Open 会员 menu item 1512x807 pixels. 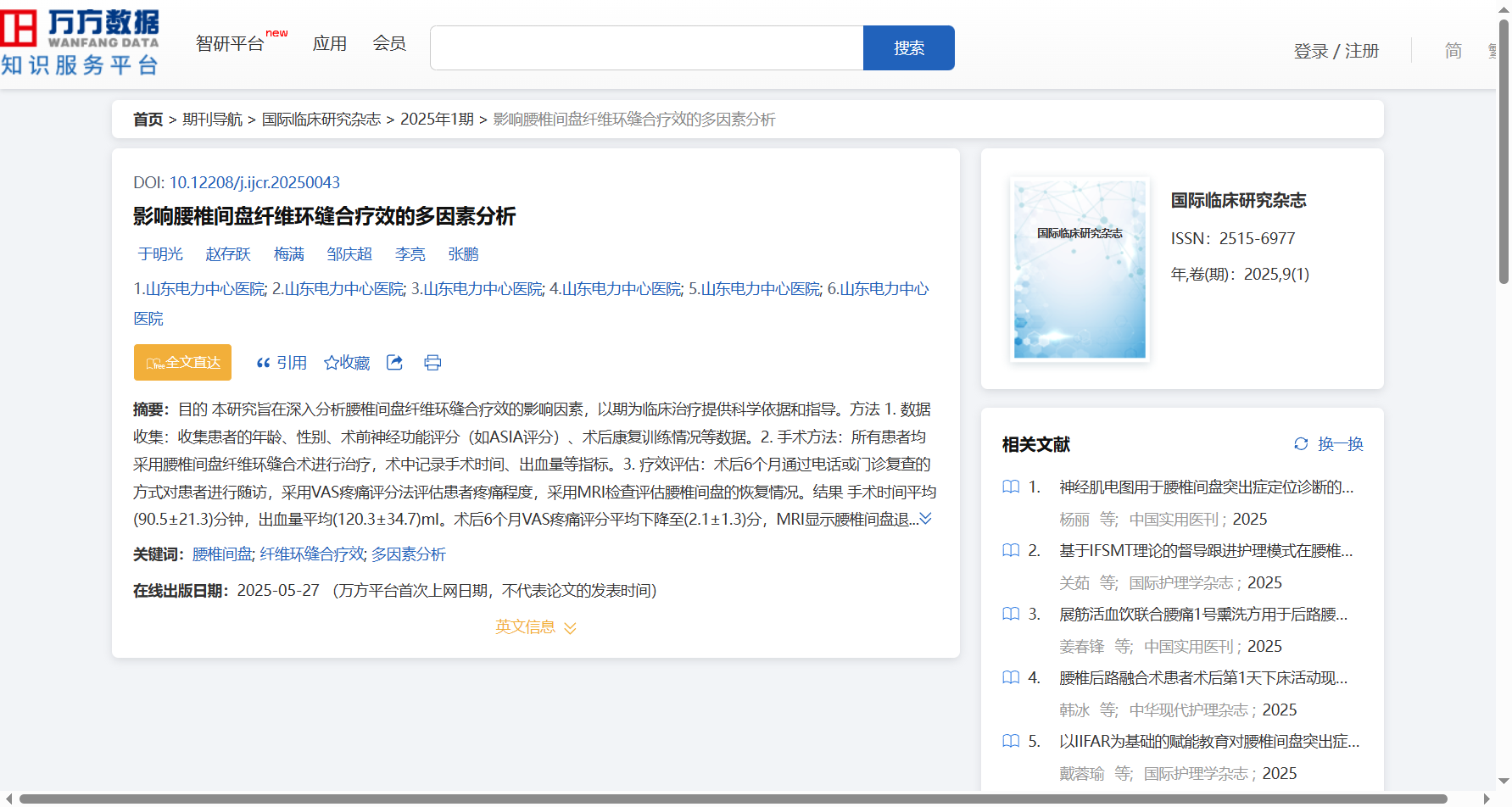tap(389, 43)
